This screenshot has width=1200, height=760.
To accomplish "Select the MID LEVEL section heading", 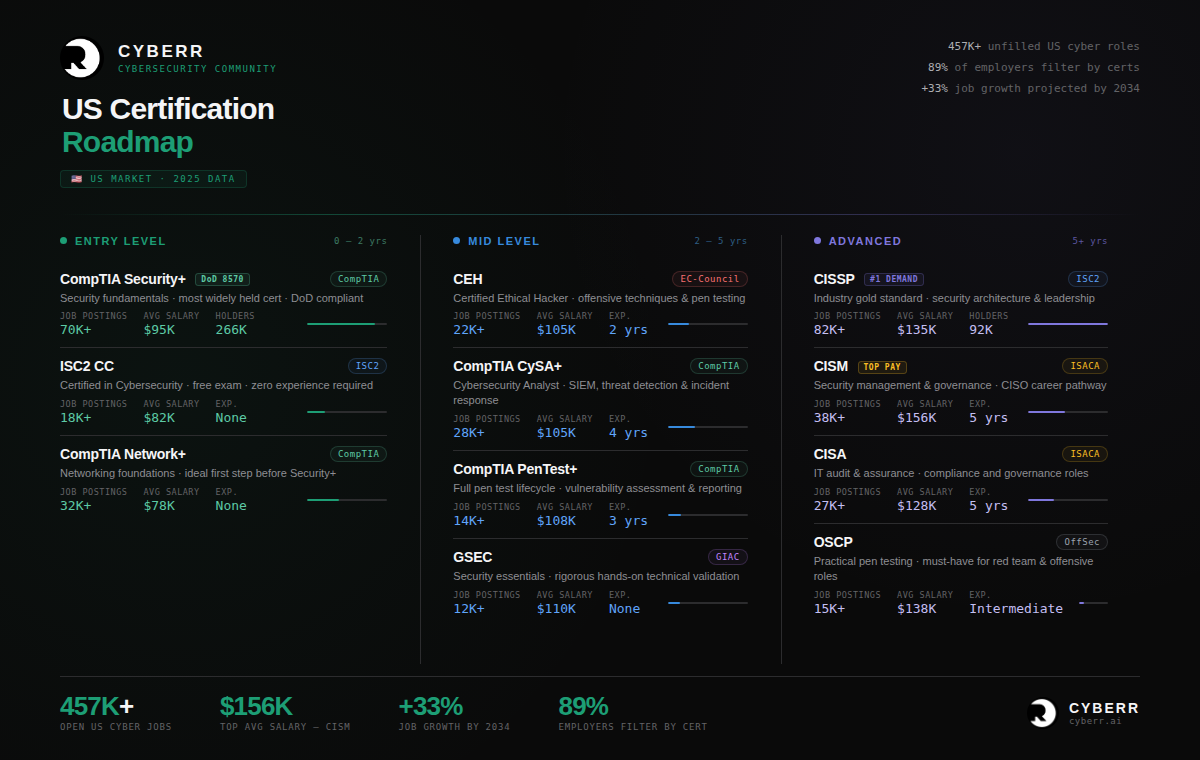I will tap(504, 241).
